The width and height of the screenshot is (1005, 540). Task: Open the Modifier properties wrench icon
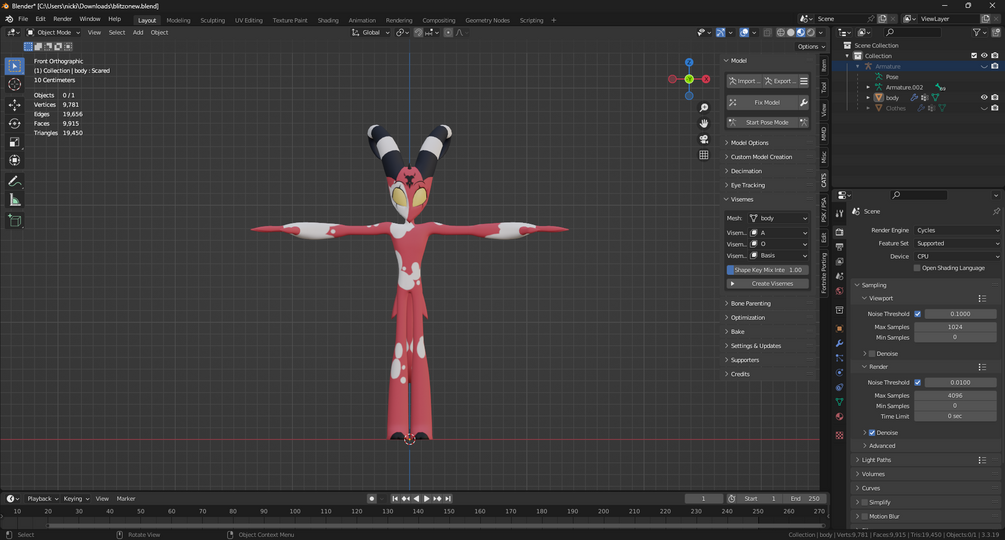pyautogui.click(x=840, y=343)
